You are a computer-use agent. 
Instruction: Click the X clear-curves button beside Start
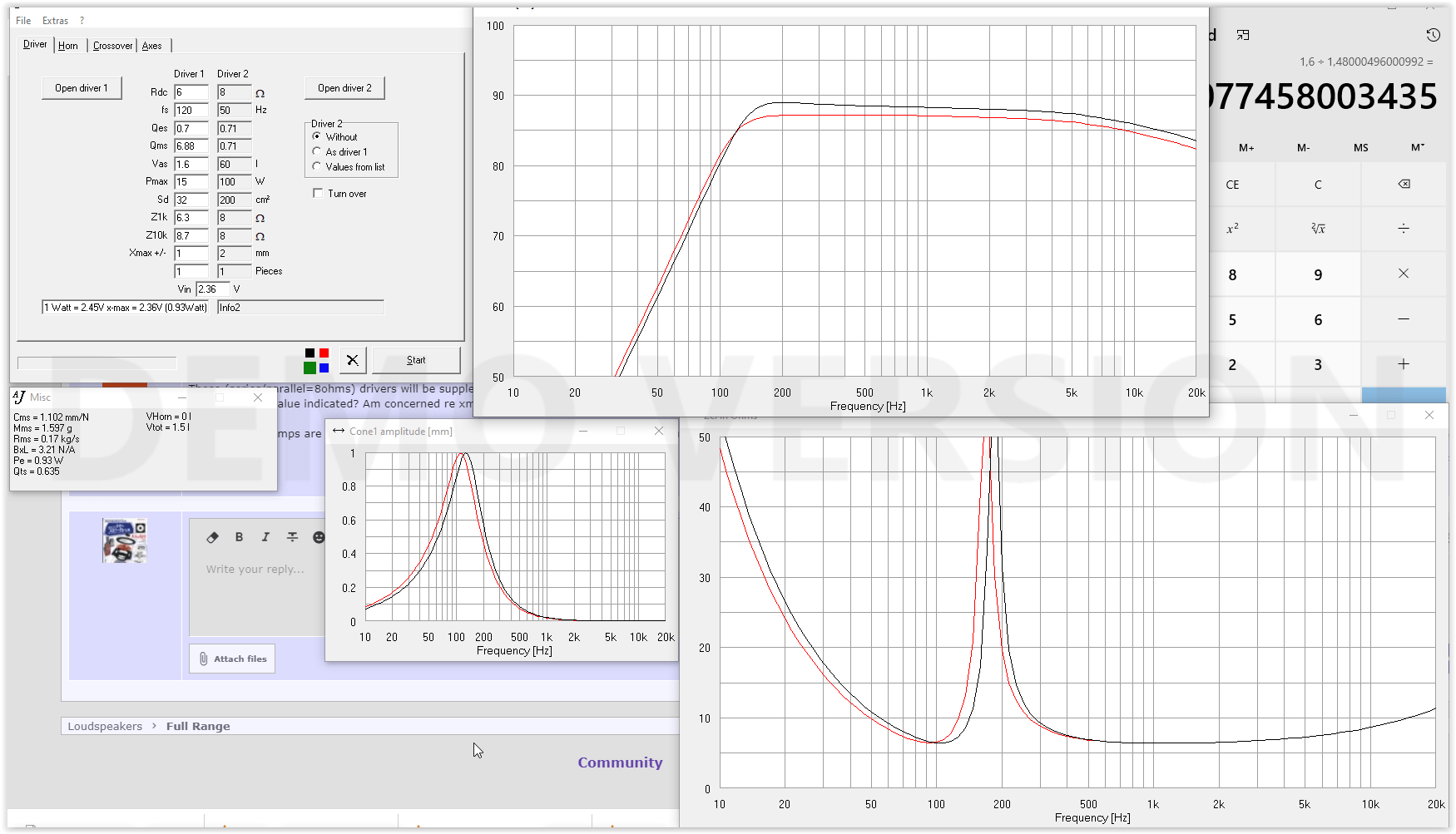(x=353, y=360)
